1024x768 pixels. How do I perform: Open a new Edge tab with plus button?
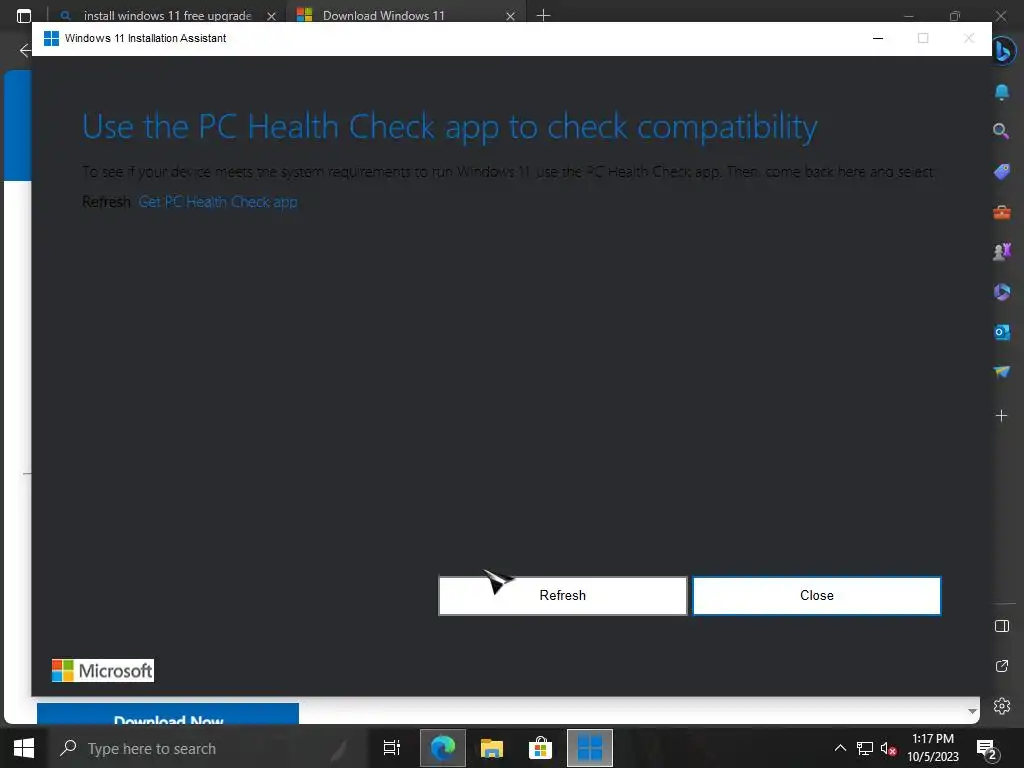543,15
